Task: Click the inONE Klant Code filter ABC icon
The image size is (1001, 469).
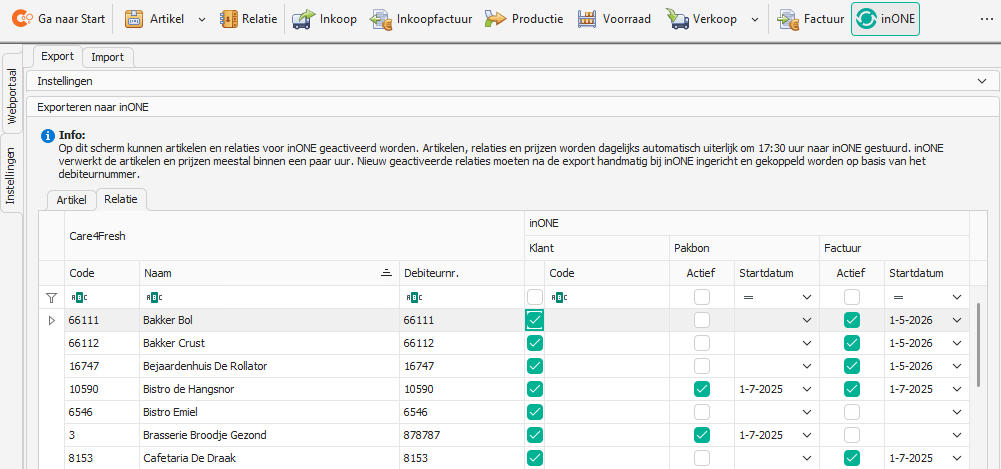Action: click(560, 297)
